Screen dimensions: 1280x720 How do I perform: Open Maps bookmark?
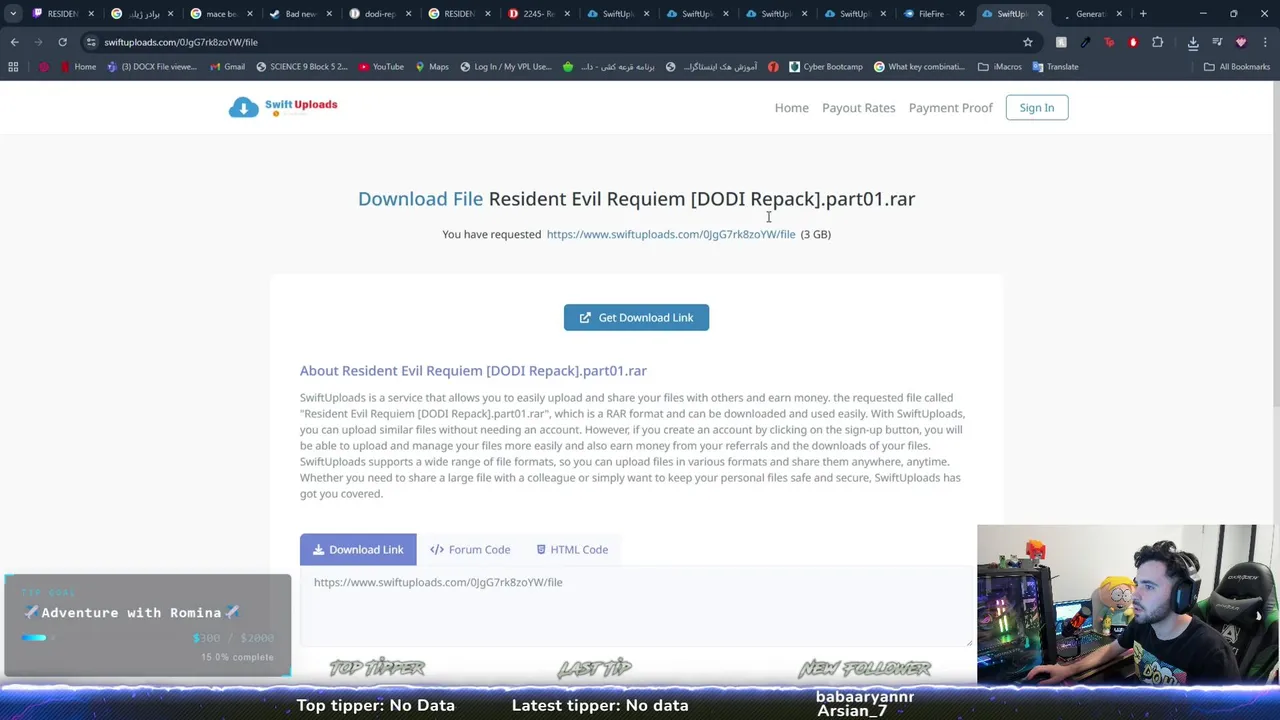tap(431, 67)
